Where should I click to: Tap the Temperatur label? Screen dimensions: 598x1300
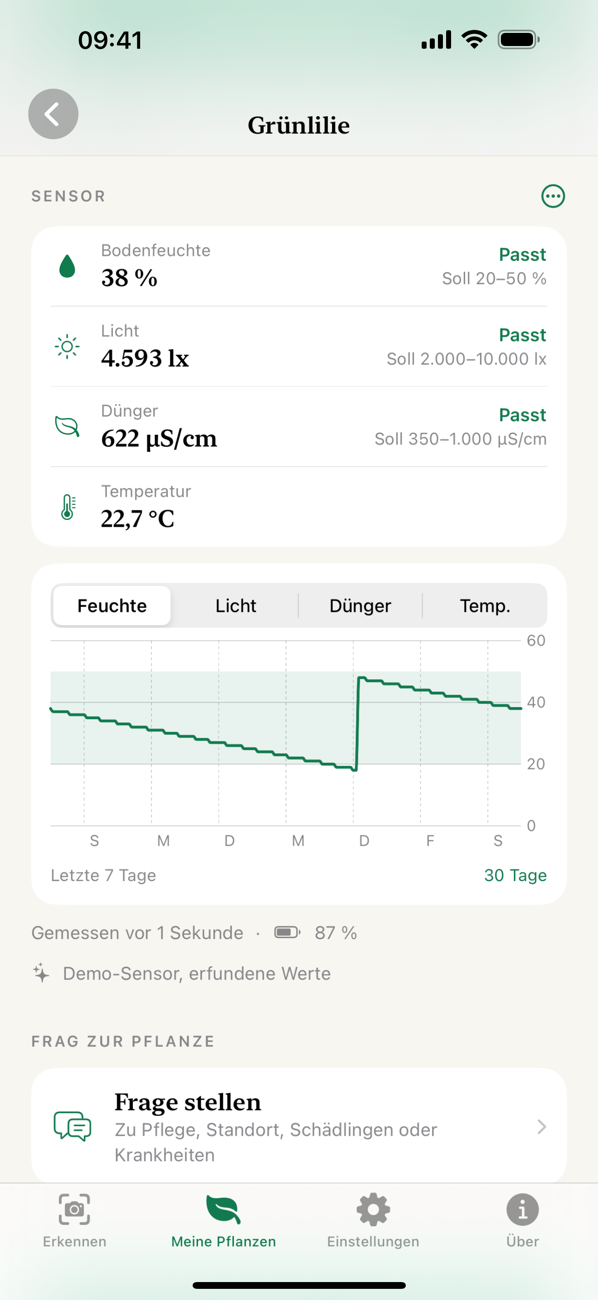146,491
